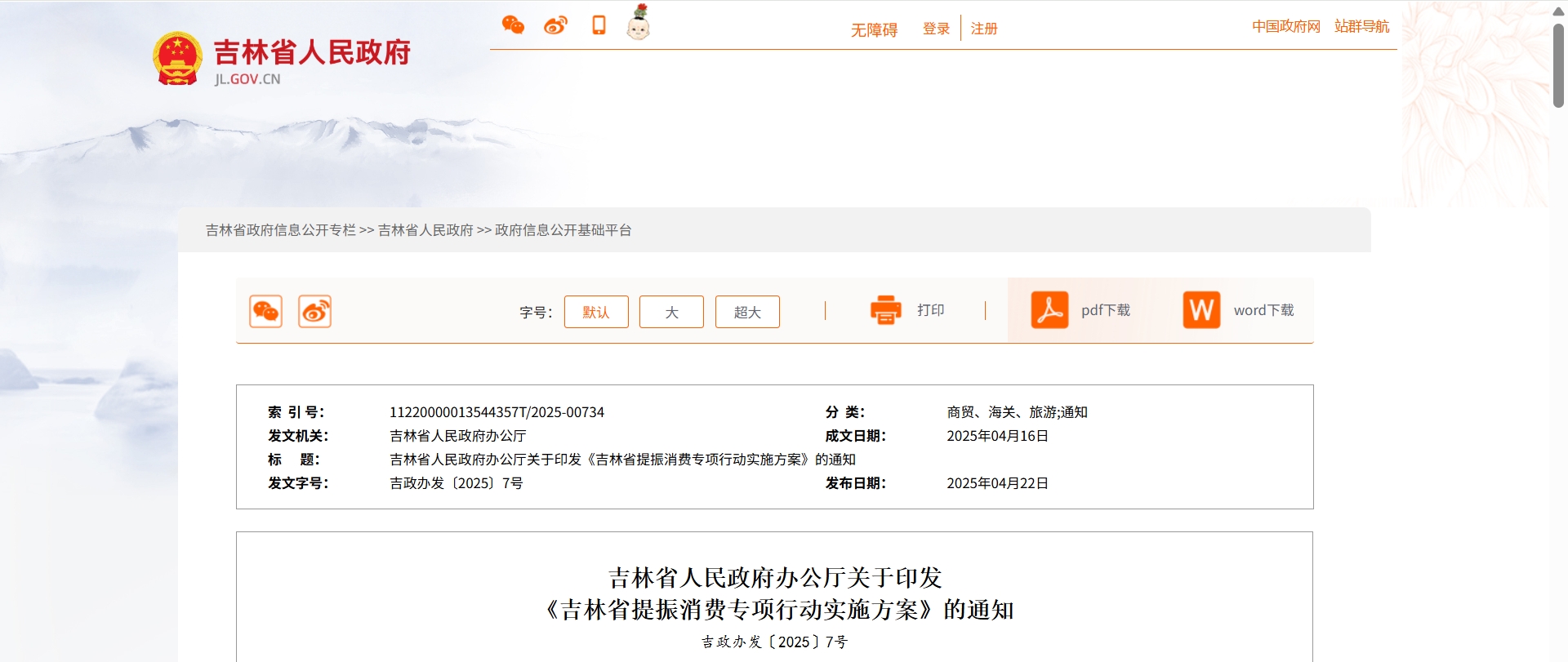Open the 中国政府网 link
This screenshot has width=1568, height=662.
point(1286,26)
